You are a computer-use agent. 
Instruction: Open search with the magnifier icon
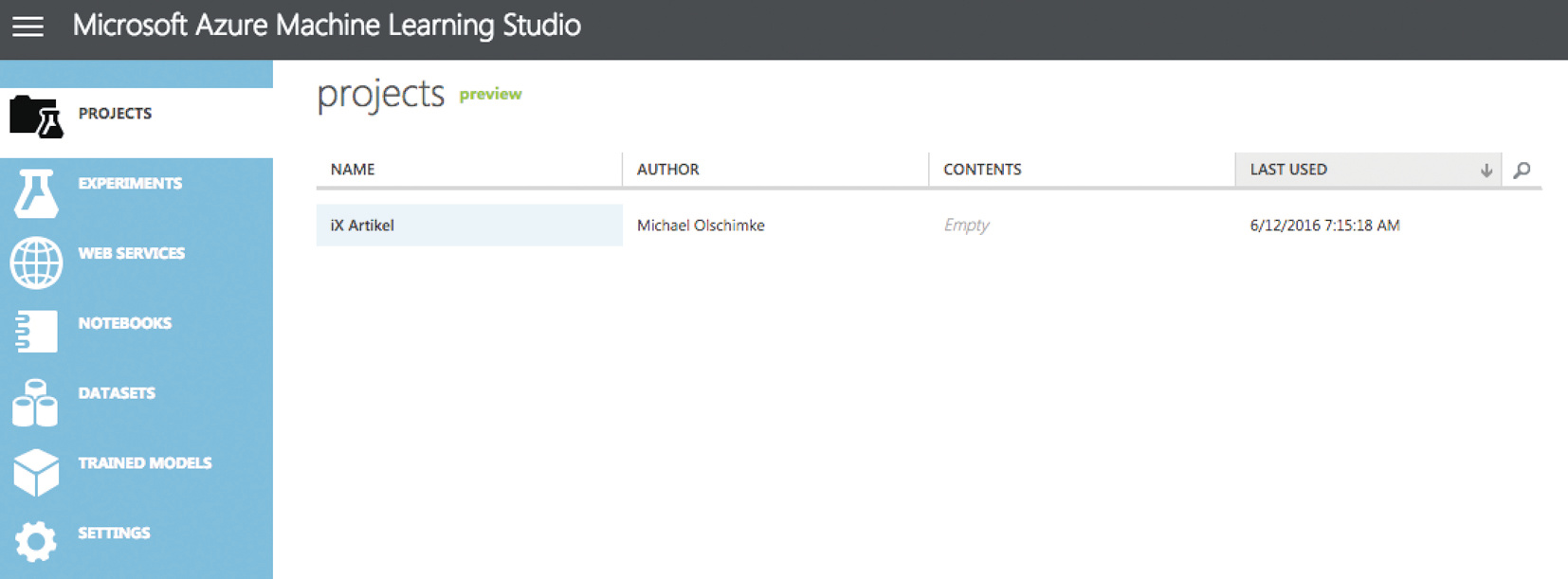point(1522,171)
